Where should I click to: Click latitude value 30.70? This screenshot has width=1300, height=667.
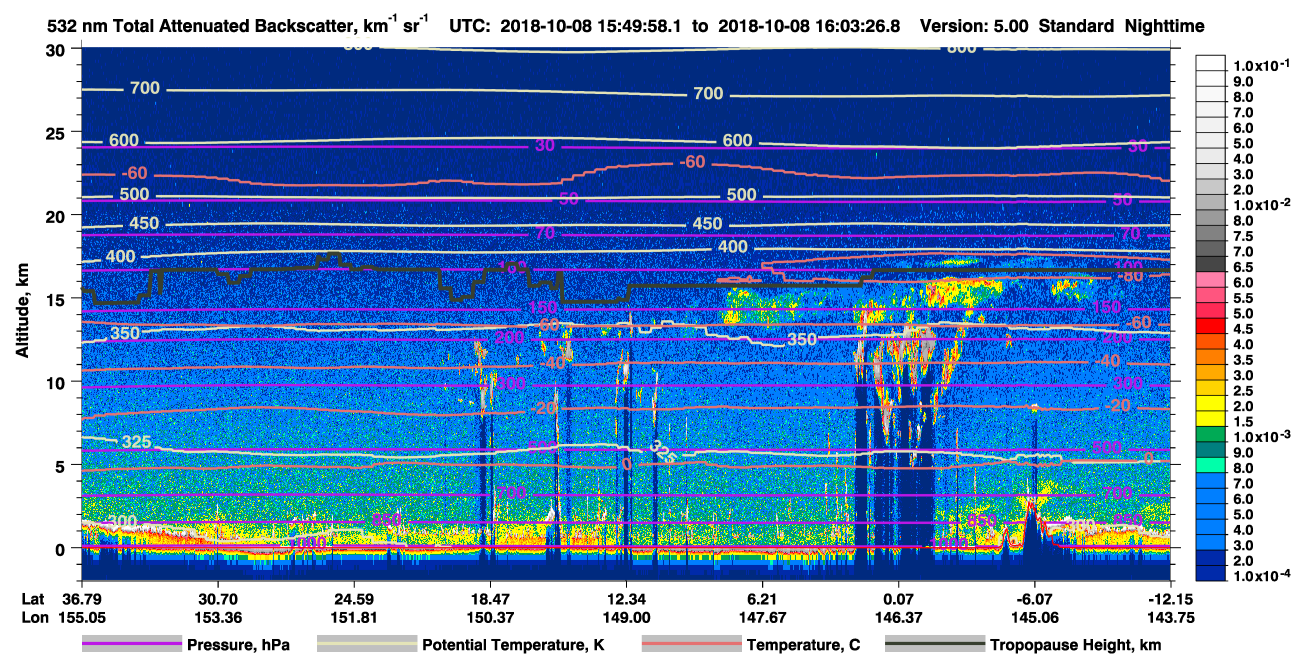pos(217,598)
